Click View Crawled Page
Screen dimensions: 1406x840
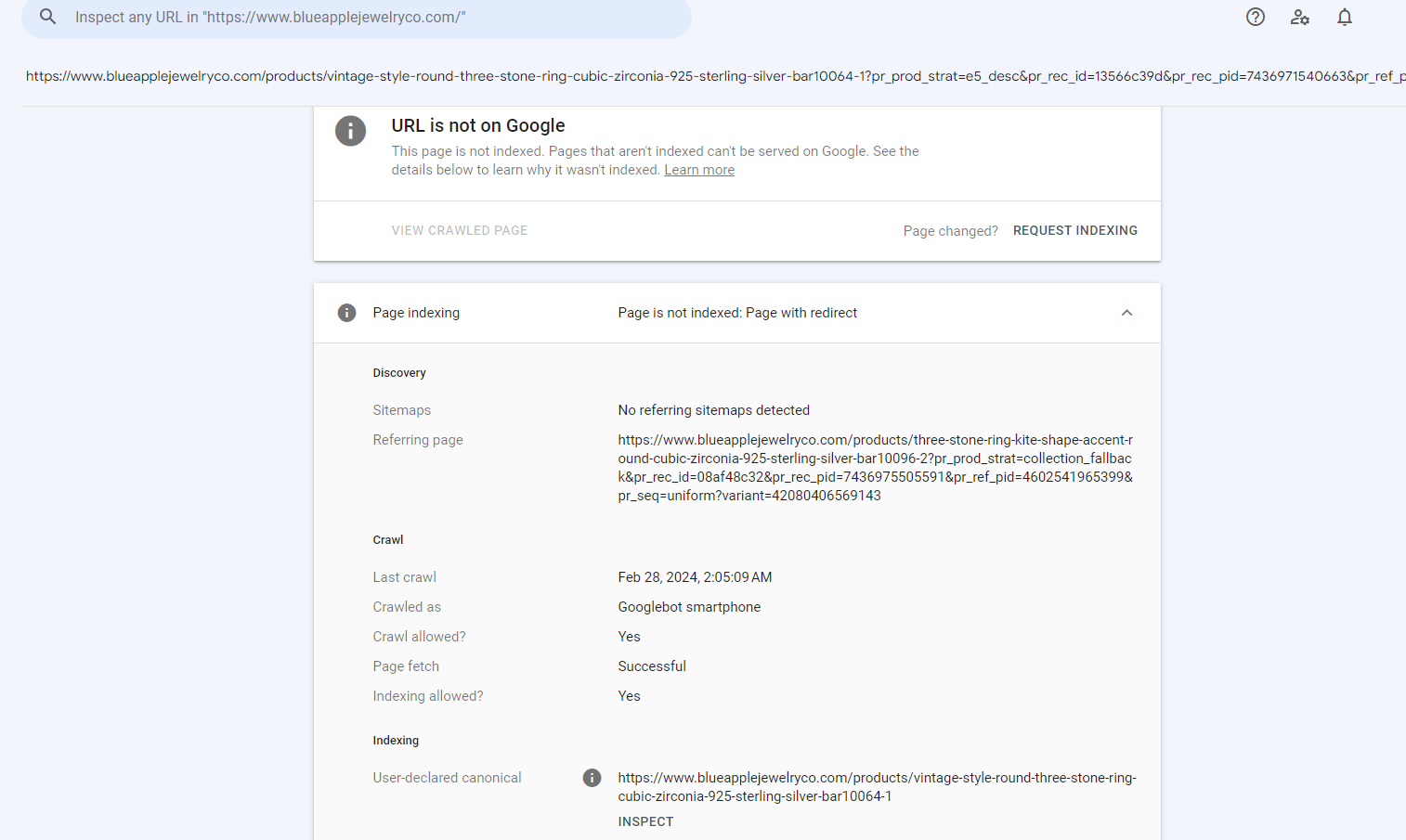[459, 230]
